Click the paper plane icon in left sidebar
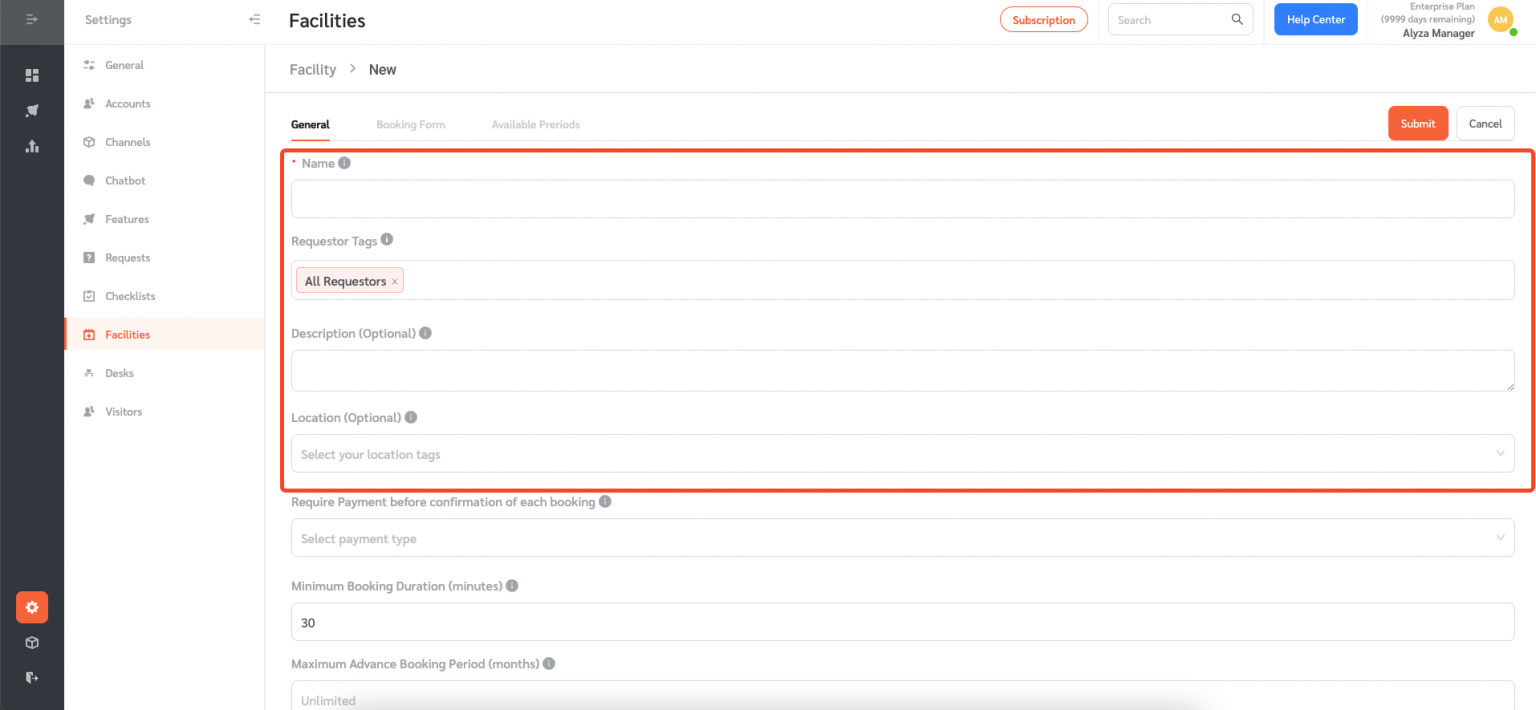Screen dimensions: 1536x710 coord(31,111)
